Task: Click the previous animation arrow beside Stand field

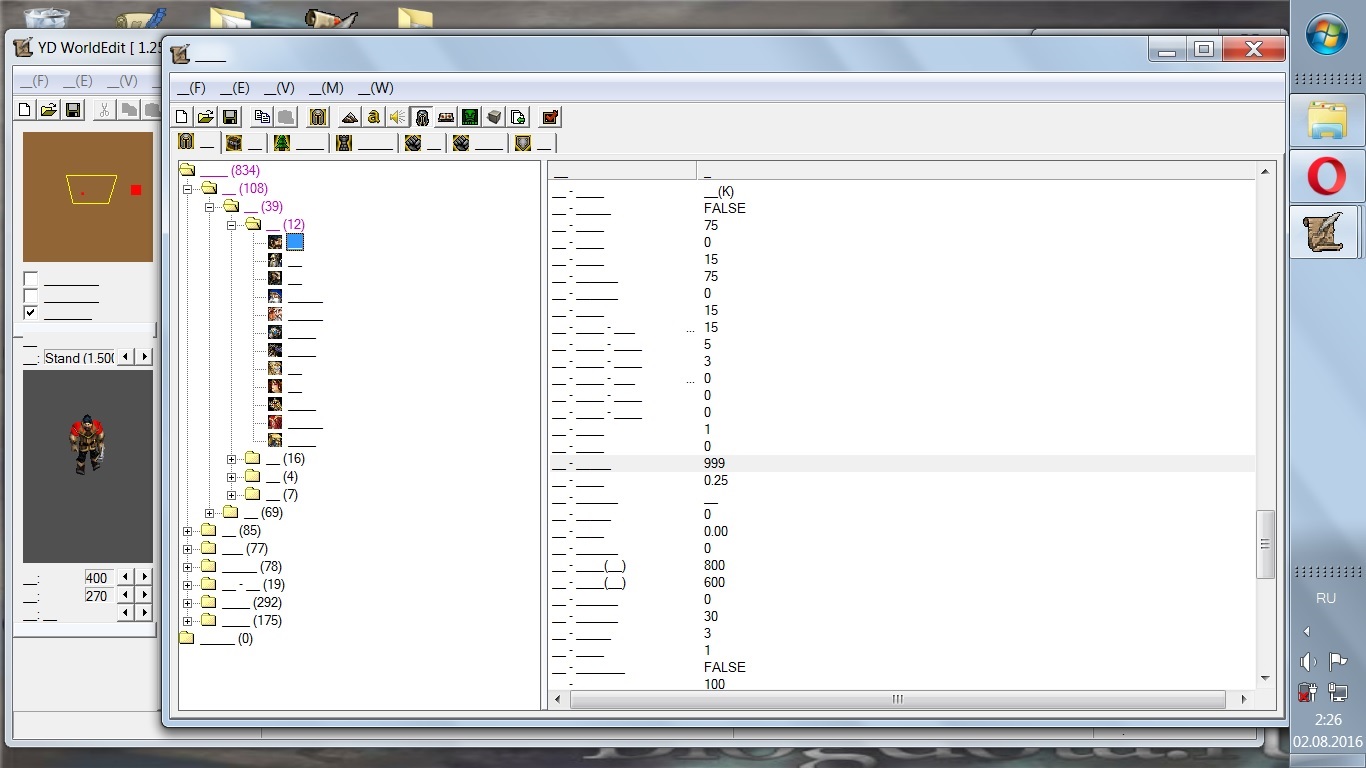Action: (x=126, y=357)
